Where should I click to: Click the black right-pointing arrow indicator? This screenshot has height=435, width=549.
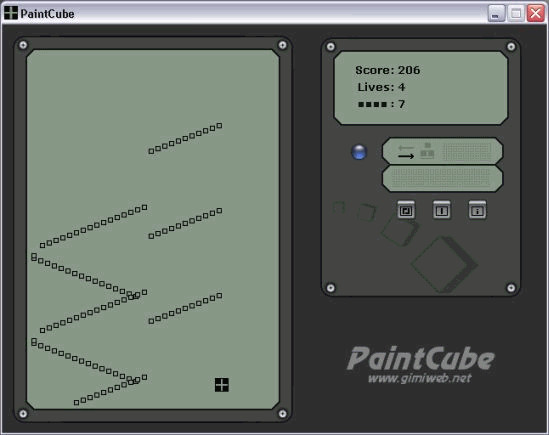click(x=406, y=156)
